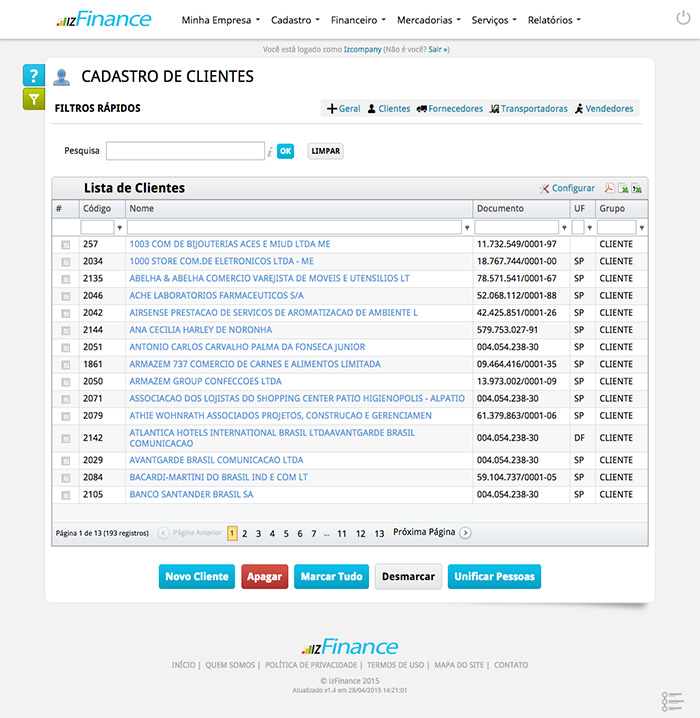
Task: Click the power logout icon
Action: (x=683, y=19)
